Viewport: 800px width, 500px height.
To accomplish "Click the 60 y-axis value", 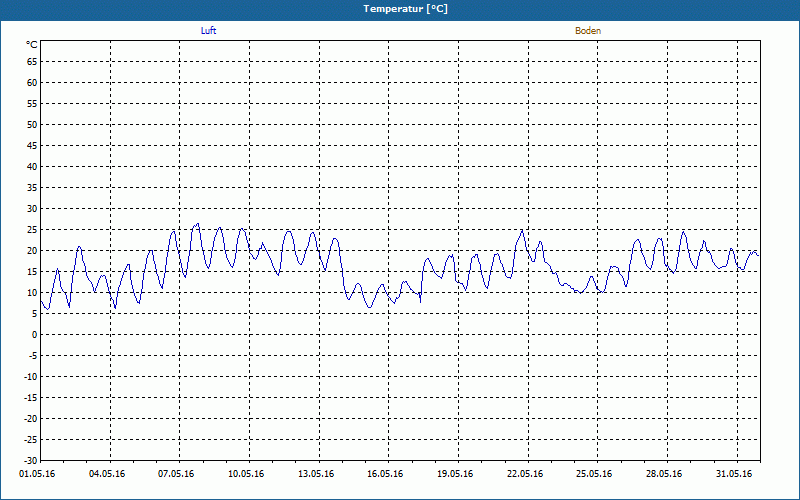I will click(32, 83).
